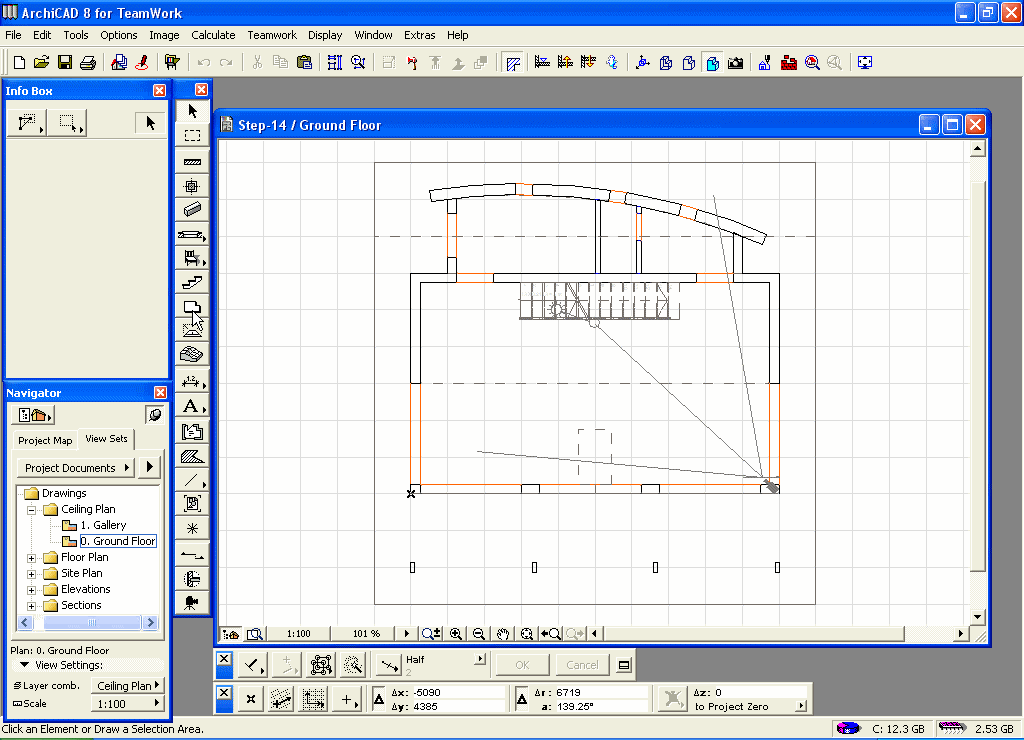Select the Marquee tool in the toolbox
This screenshot has width=1024, height=740.
click(193, 136)
